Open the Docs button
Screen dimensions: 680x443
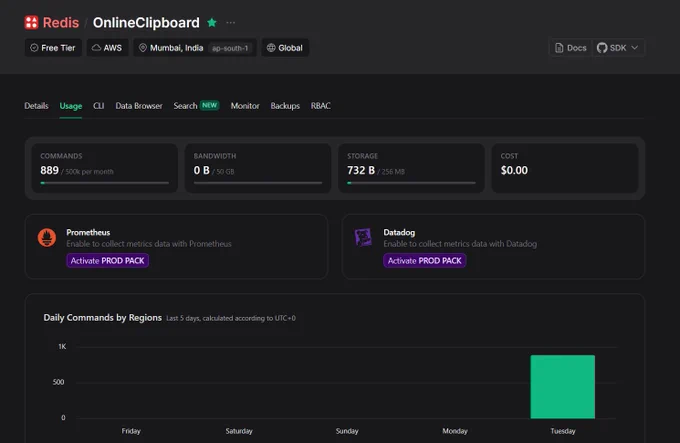click(571, 48)
